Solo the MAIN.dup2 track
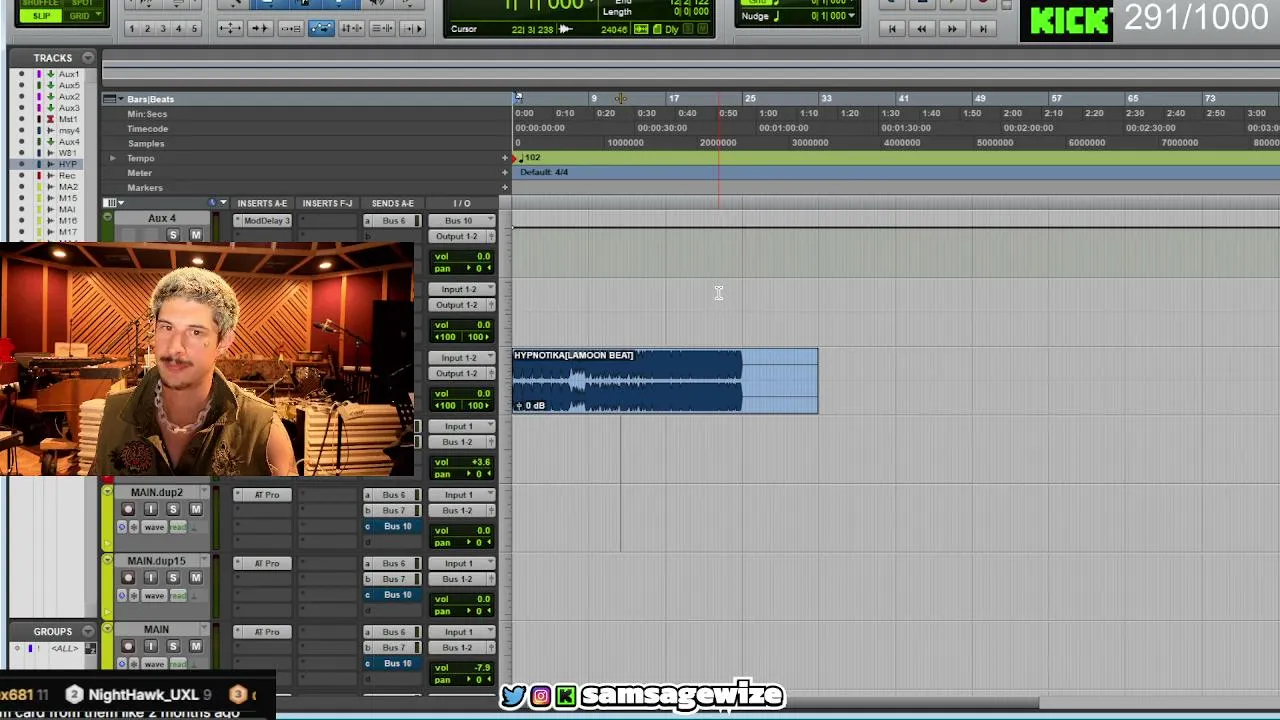 coord(173,510)
